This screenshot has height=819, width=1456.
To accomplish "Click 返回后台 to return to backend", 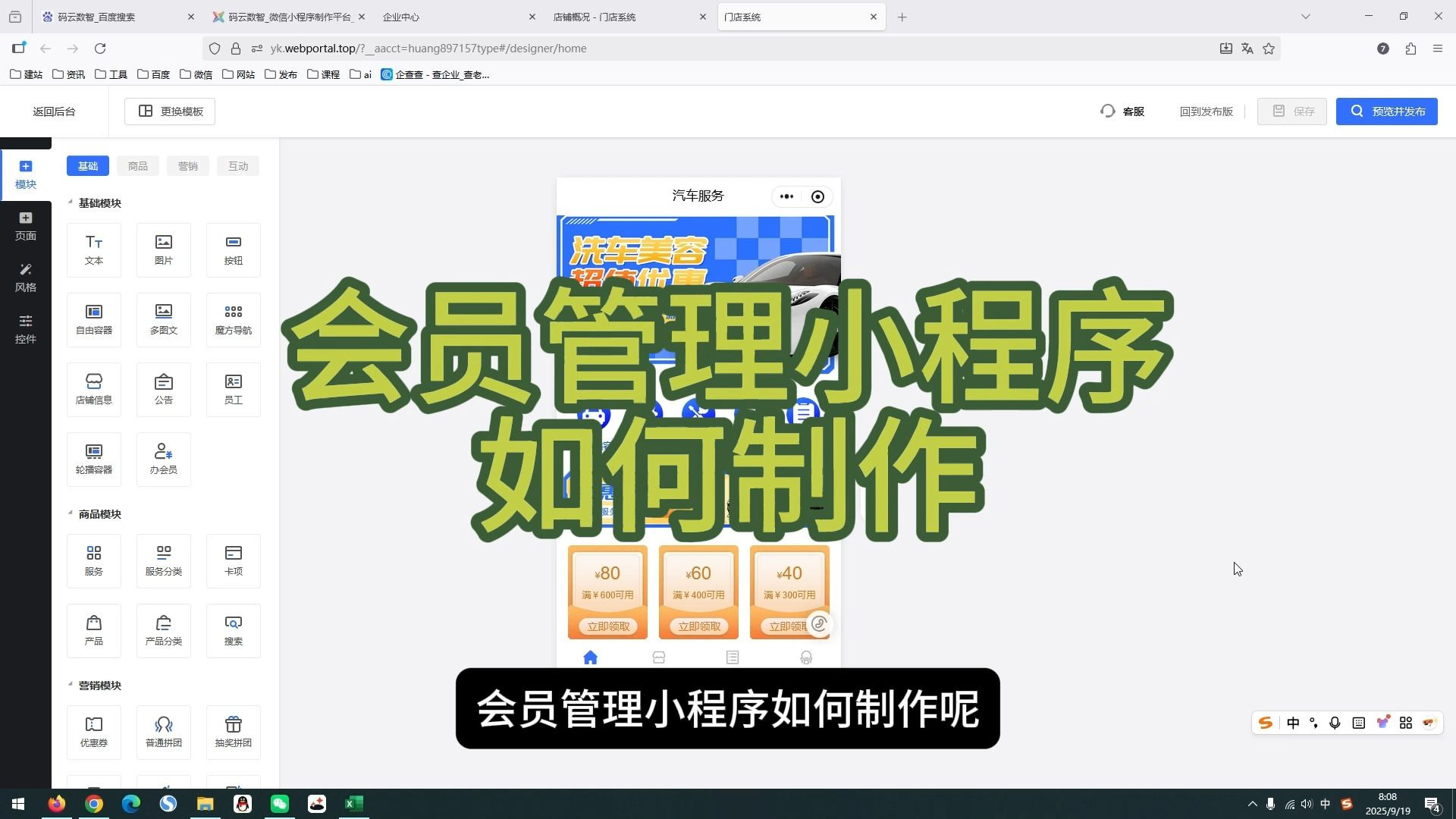I will point(53,111).
